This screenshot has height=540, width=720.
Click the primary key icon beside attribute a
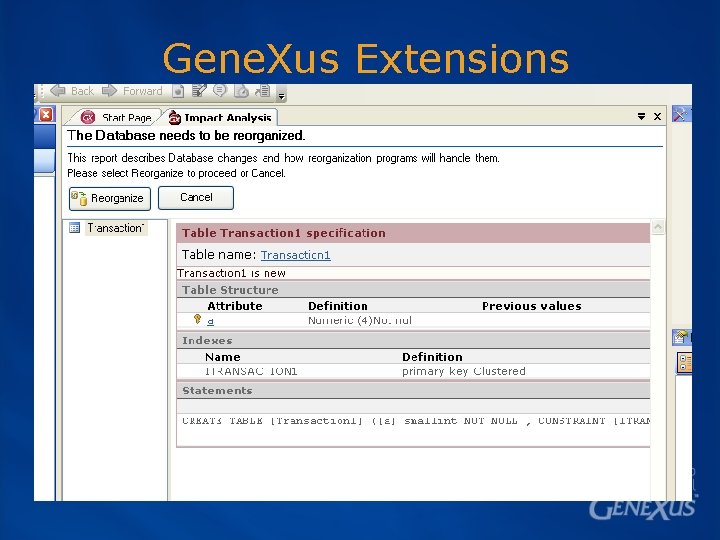[x=197, y=319]
